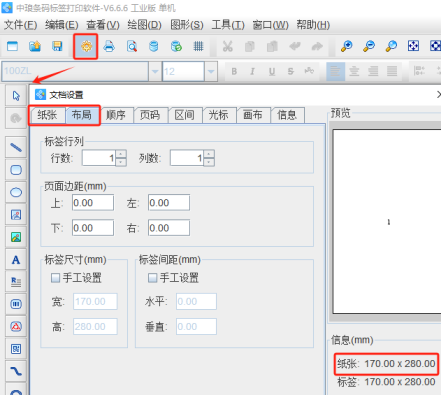Enable manual setting for label spacing
This screenshot has height=396, width=442.
click(152, 278)
